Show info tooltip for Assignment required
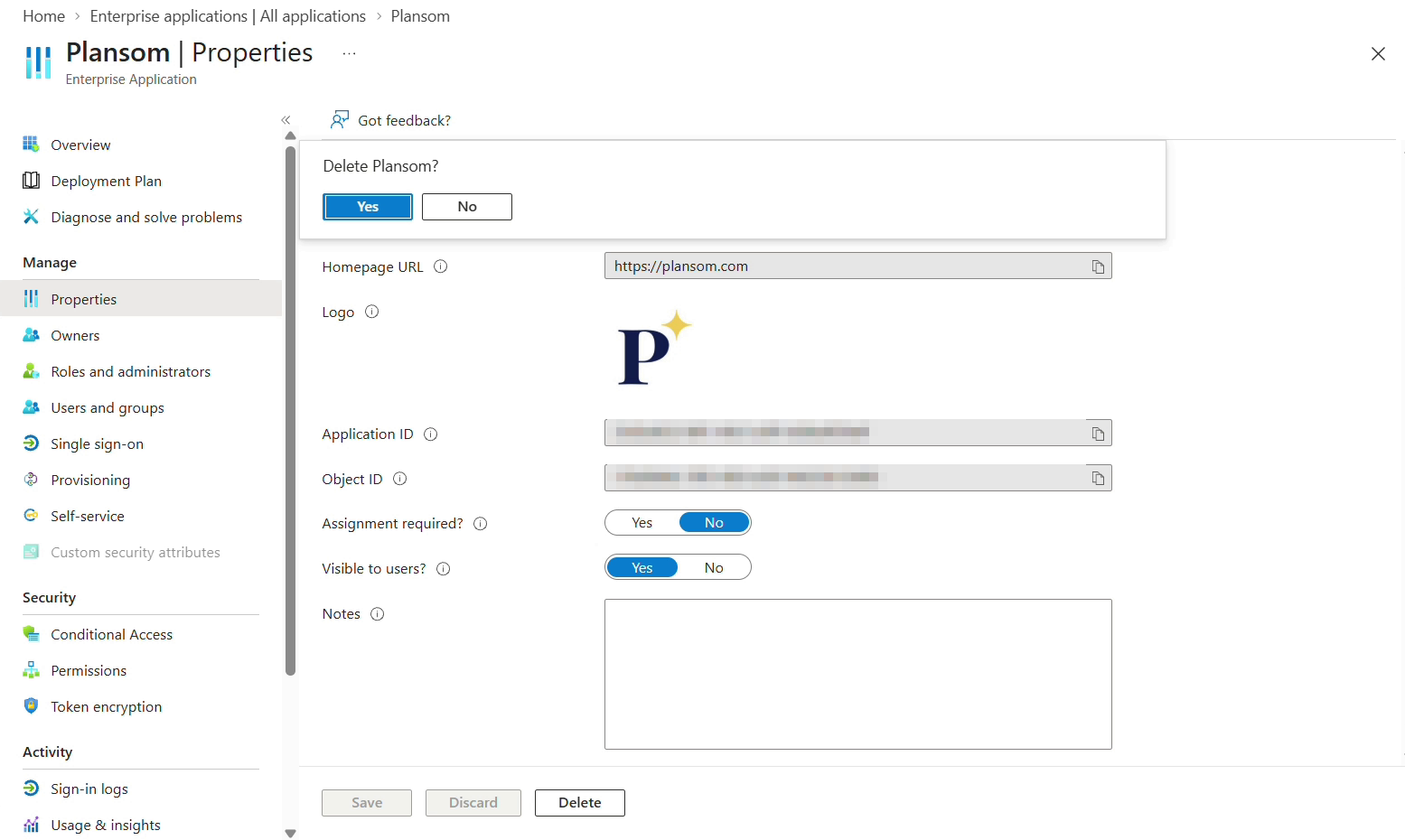1405x840 pixels. coord(481,524)
